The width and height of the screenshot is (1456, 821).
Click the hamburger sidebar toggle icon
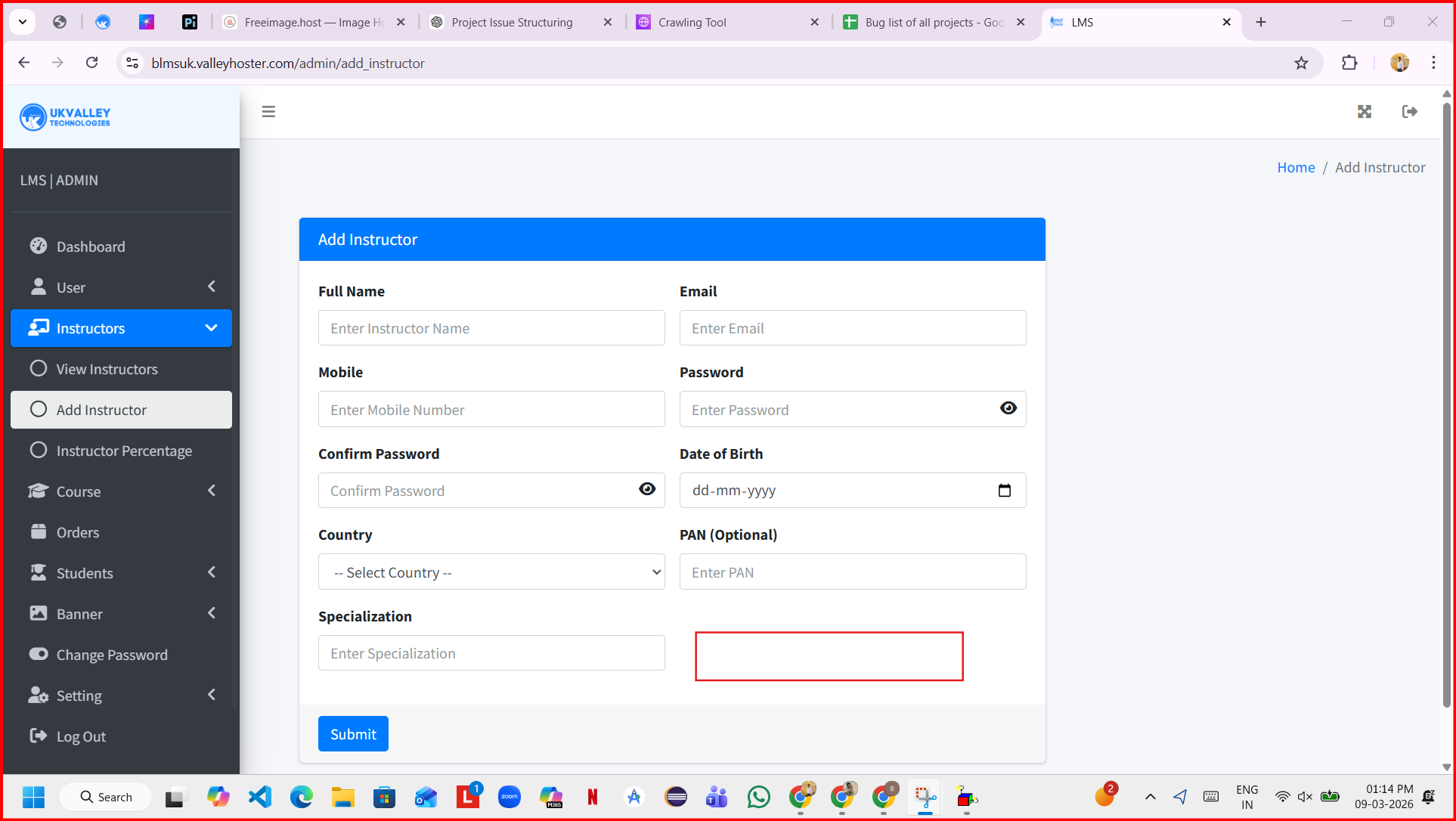pos(268,112)
